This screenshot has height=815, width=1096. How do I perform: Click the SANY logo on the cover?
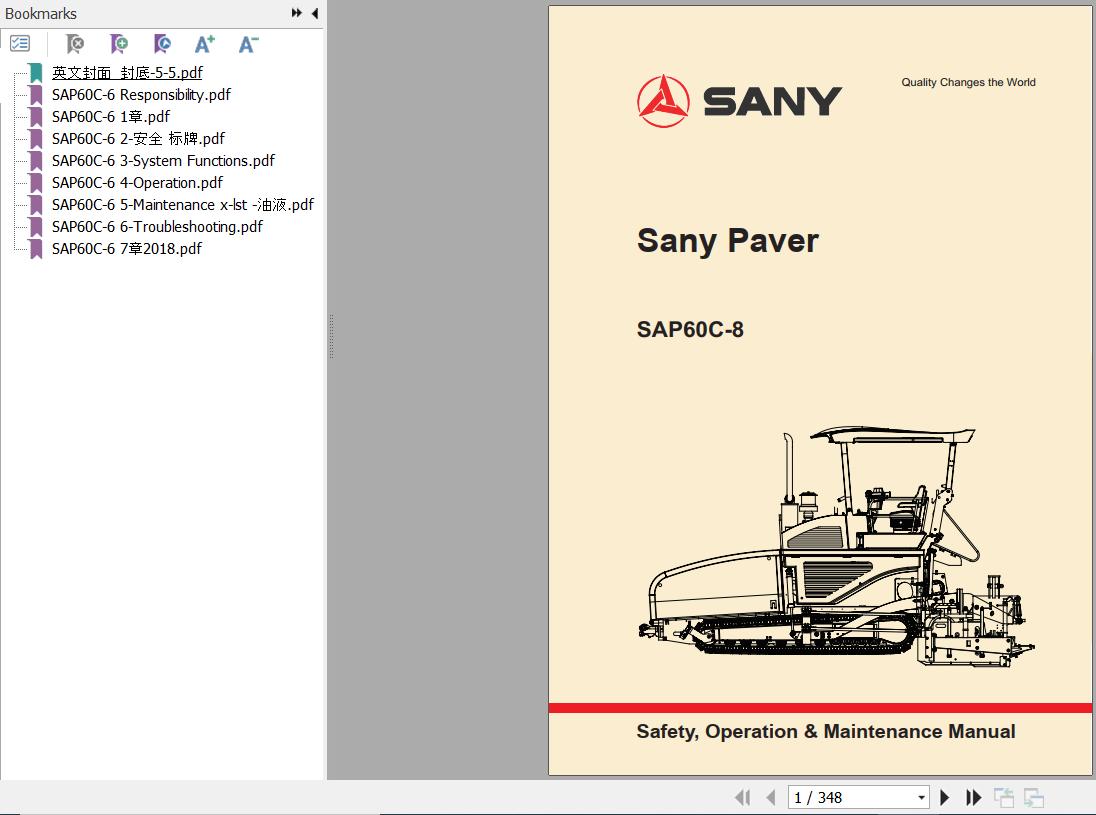740,101
